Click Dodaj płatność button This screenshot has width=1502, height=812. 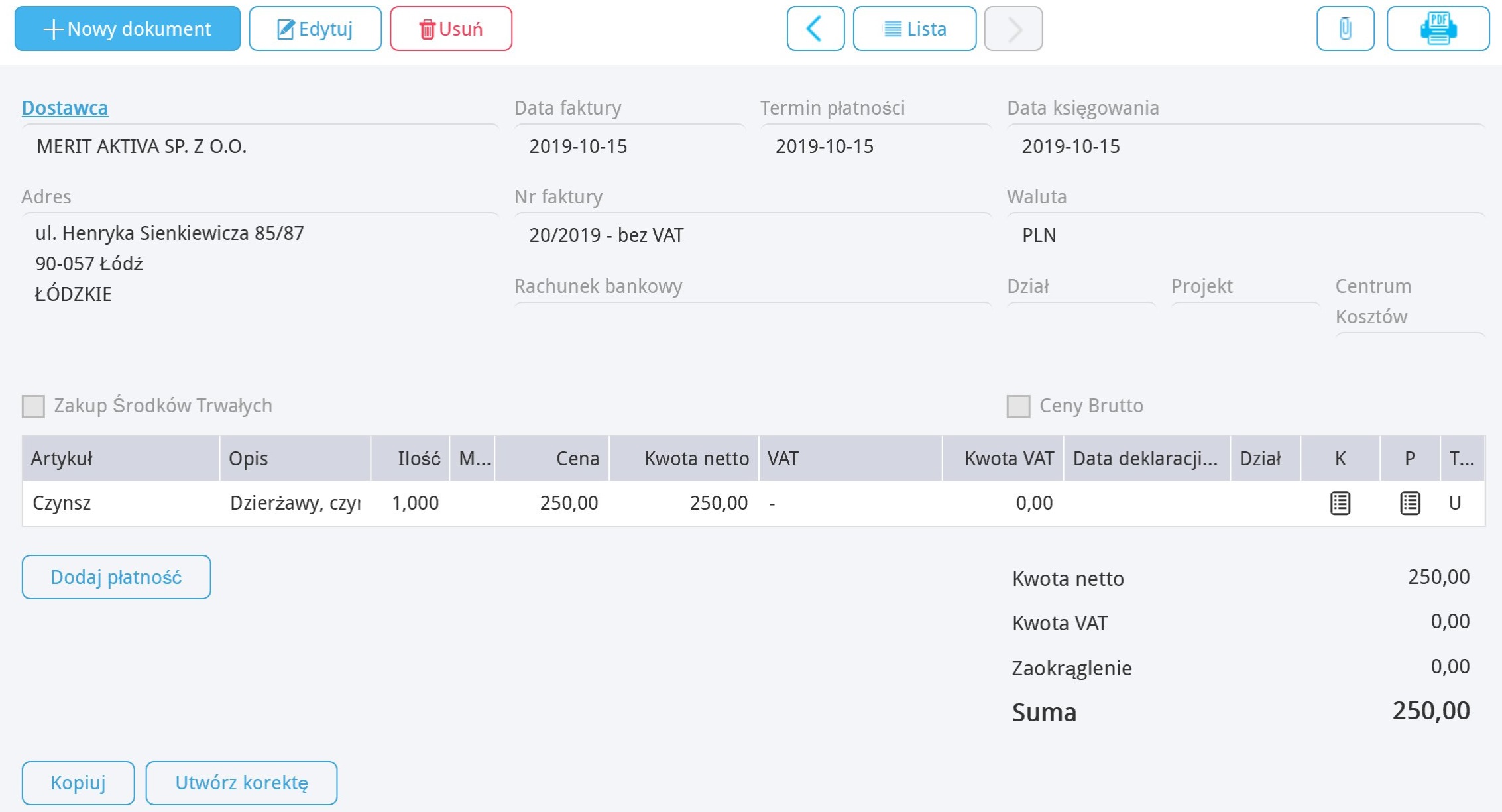pyautogui.click(x=116, y=577)
